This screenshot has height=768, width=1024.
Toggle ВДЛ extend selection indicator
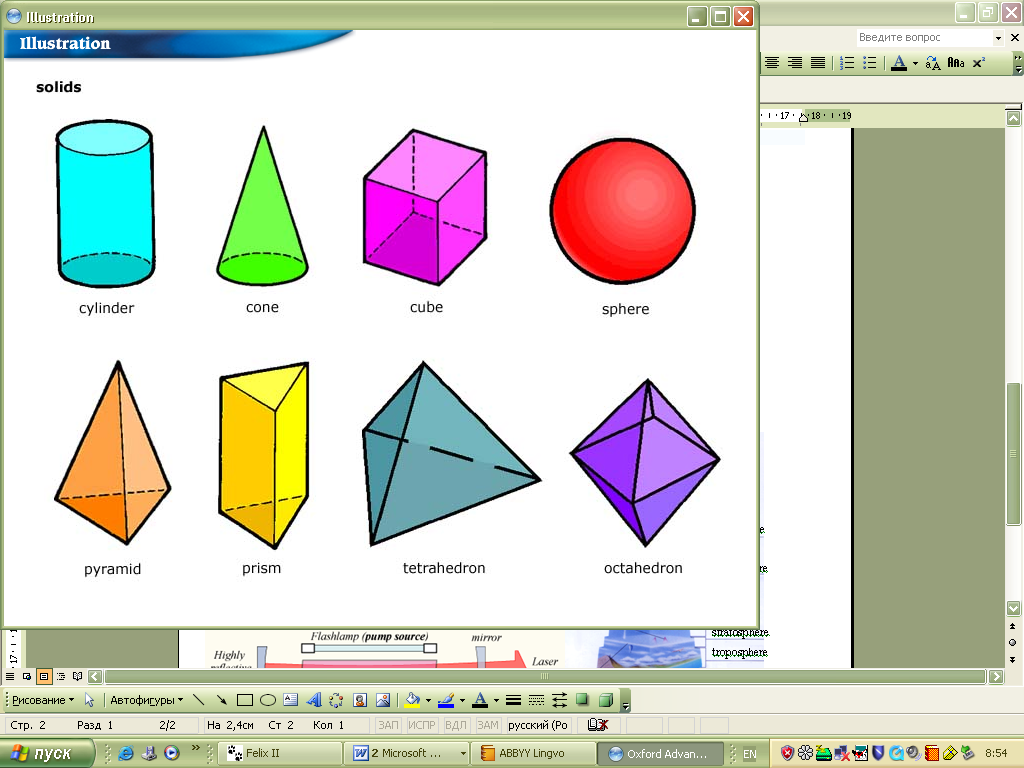click(455, 725)
